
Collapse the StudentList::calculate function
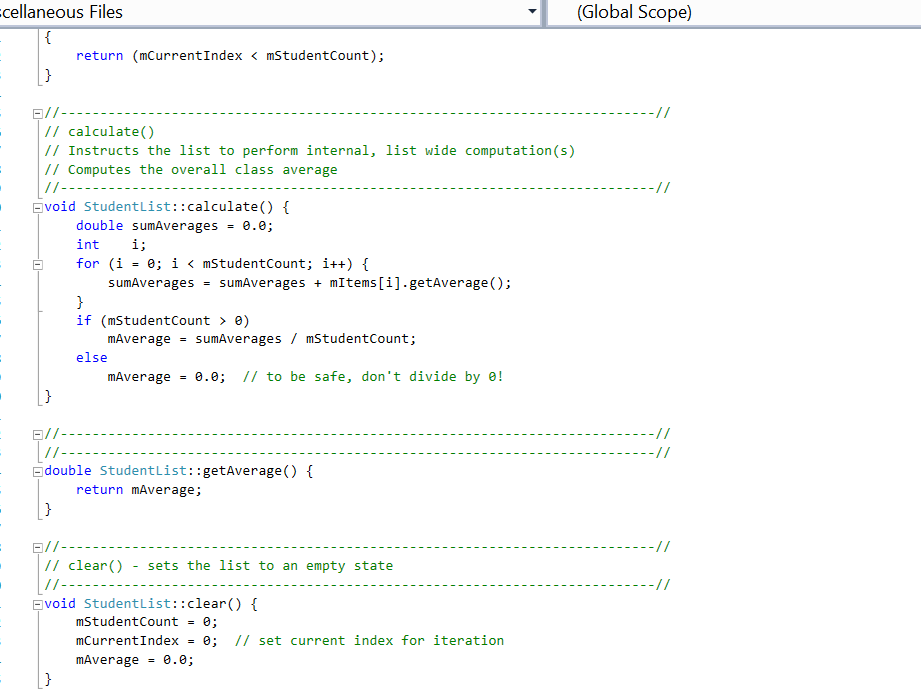[38, 207]
